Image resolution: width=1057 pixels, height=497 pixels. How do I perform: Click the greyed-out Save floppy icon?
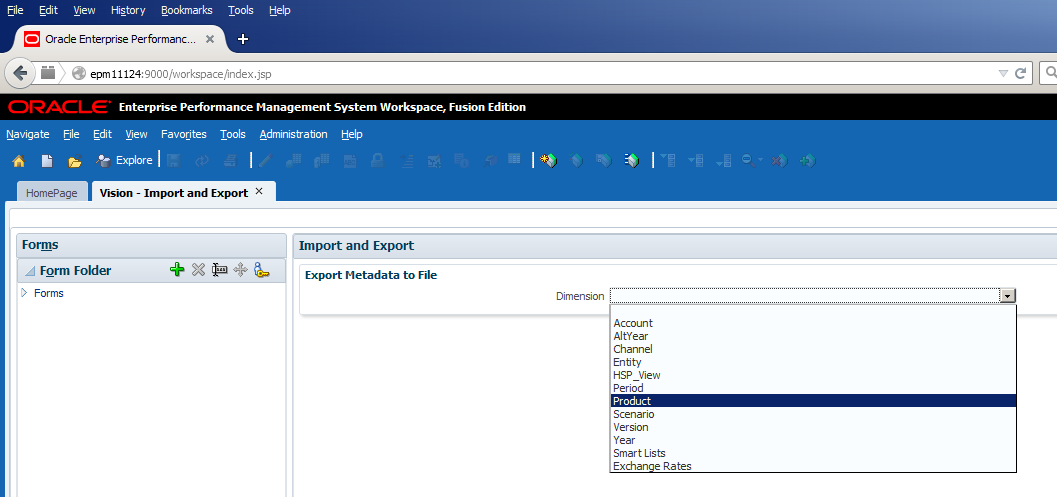pyautogui.click(x=173, y=160)
